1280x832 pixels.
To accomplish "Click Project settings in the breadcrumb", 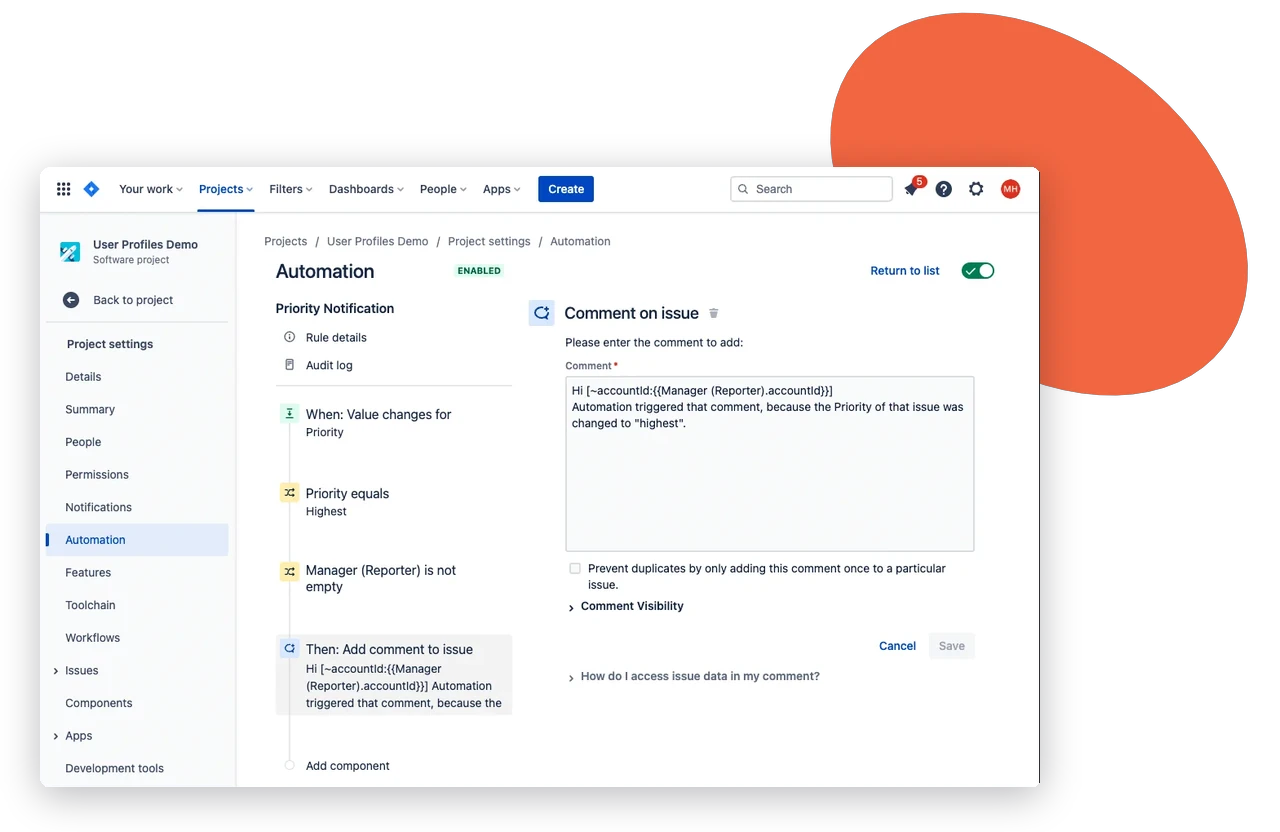I will click(x=489, y=241).
